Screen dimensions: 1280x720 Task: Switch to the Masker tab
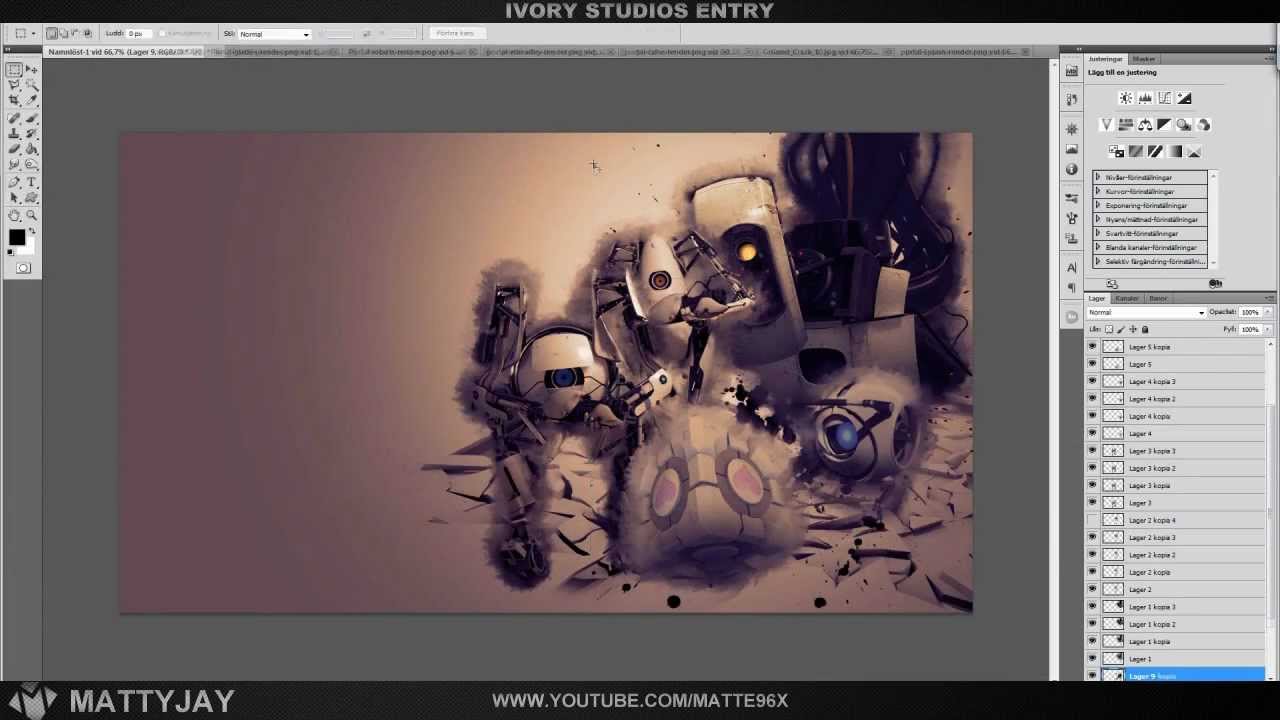click(x=1143, y=59)
